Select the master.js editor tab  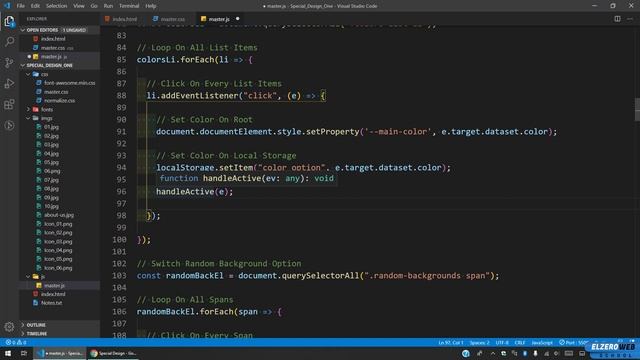(219, 19)
